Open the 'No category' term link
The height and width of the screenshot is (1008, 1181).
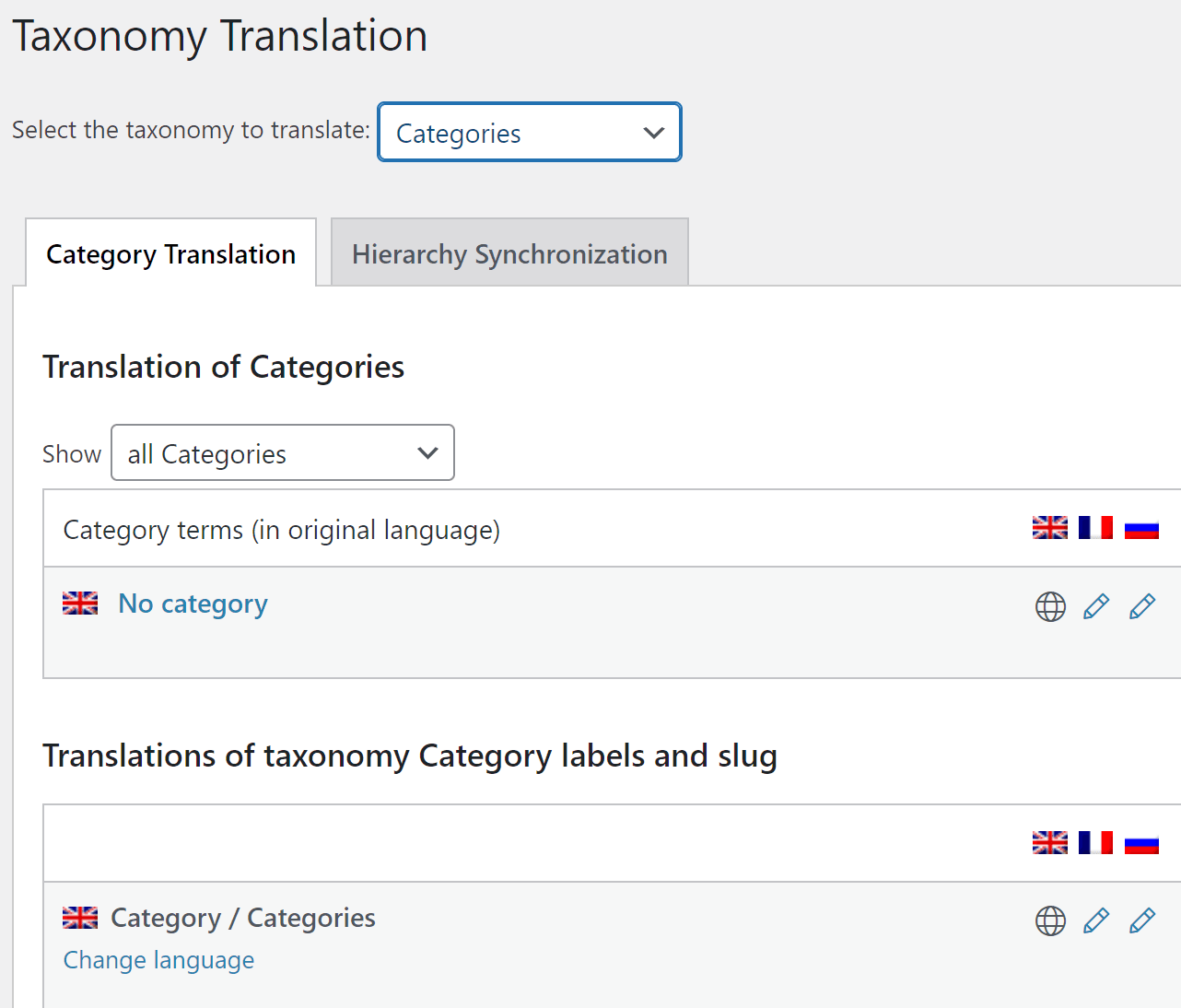(193, 604)
